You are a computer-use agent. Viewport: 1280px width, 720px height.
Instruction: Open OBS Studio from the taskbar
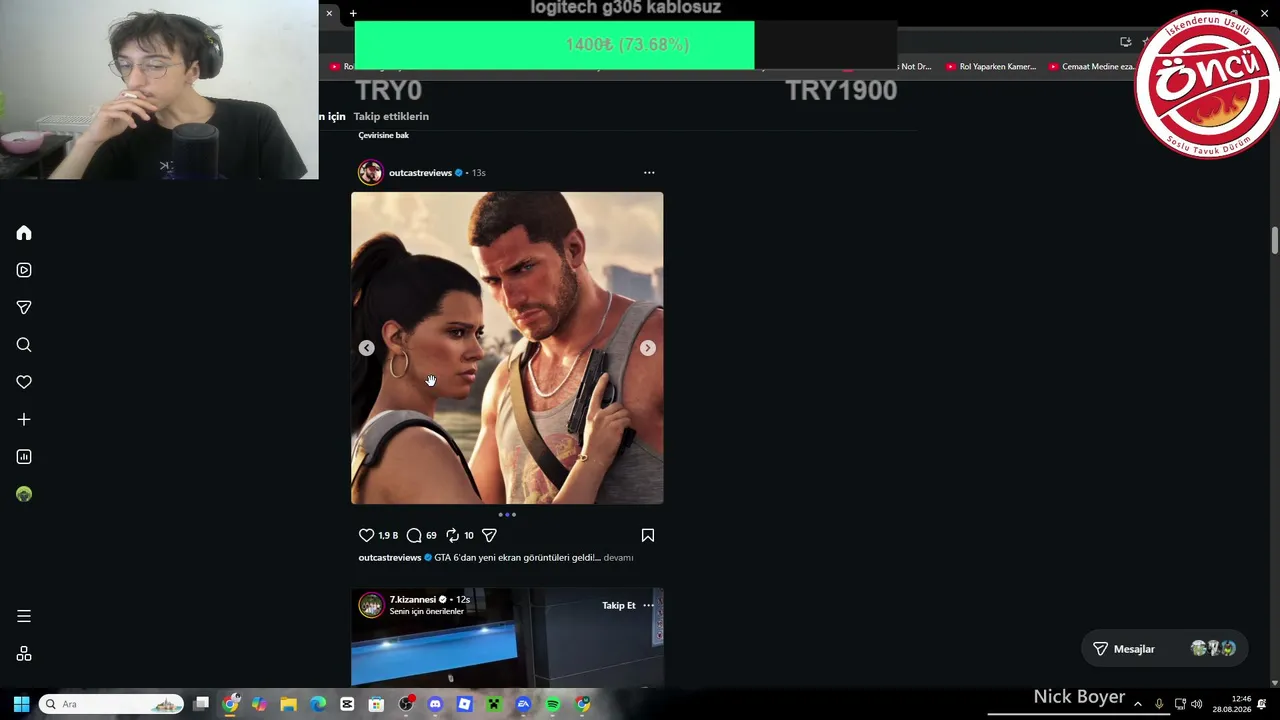coord(406,704)
